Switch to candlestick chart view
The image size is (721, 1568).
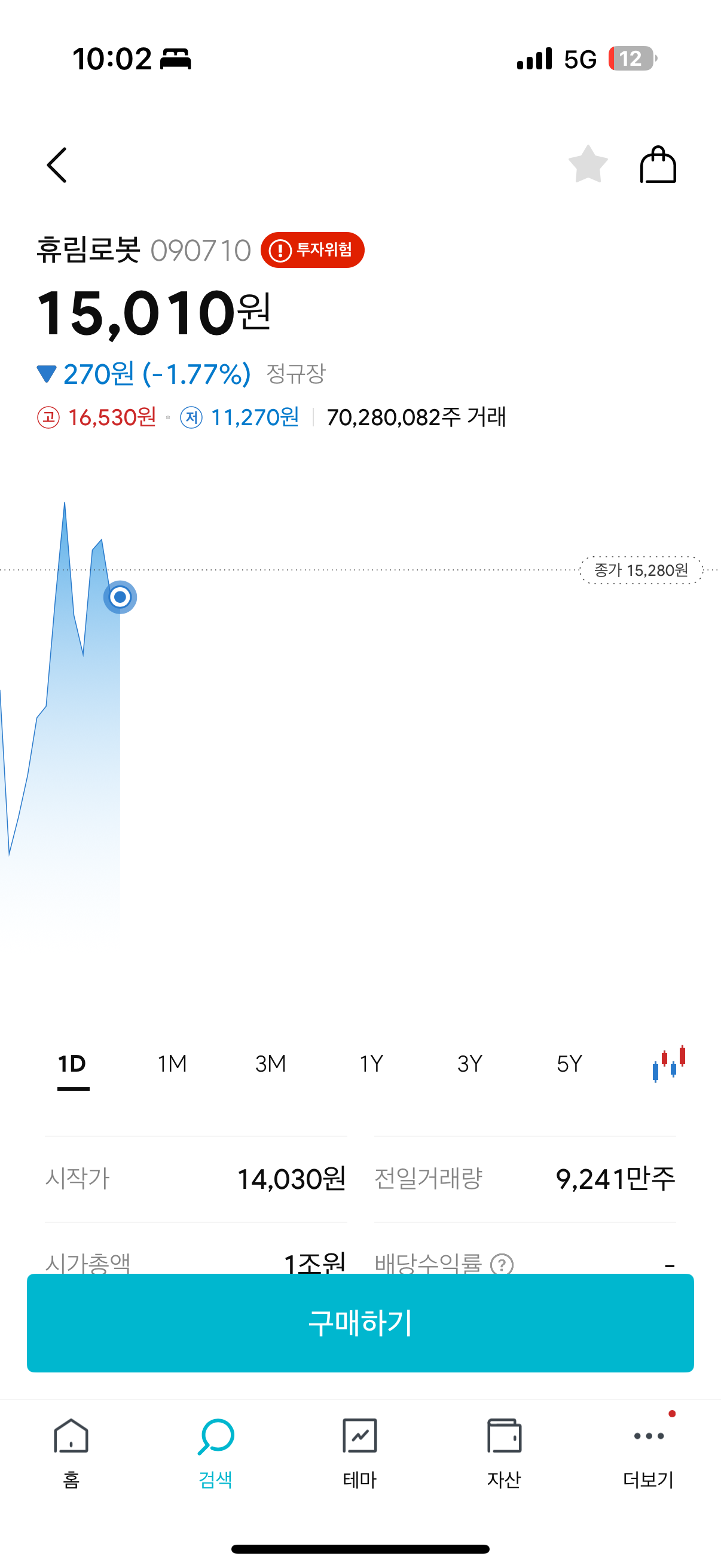(x=668, y=1064)
